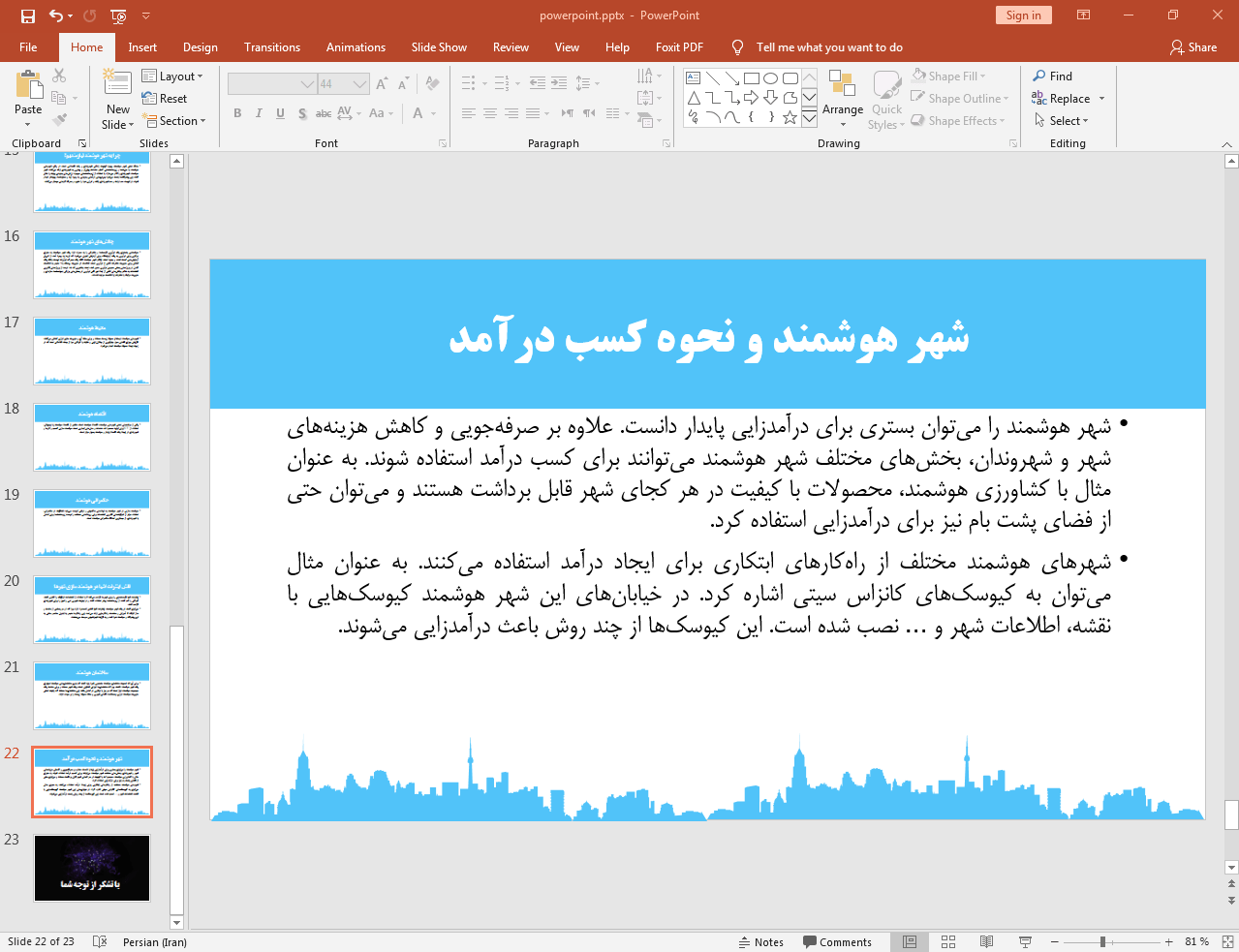Screen dimensions: 1239x952
Task: Select slide 18 thumbnail
Action: 92,438
